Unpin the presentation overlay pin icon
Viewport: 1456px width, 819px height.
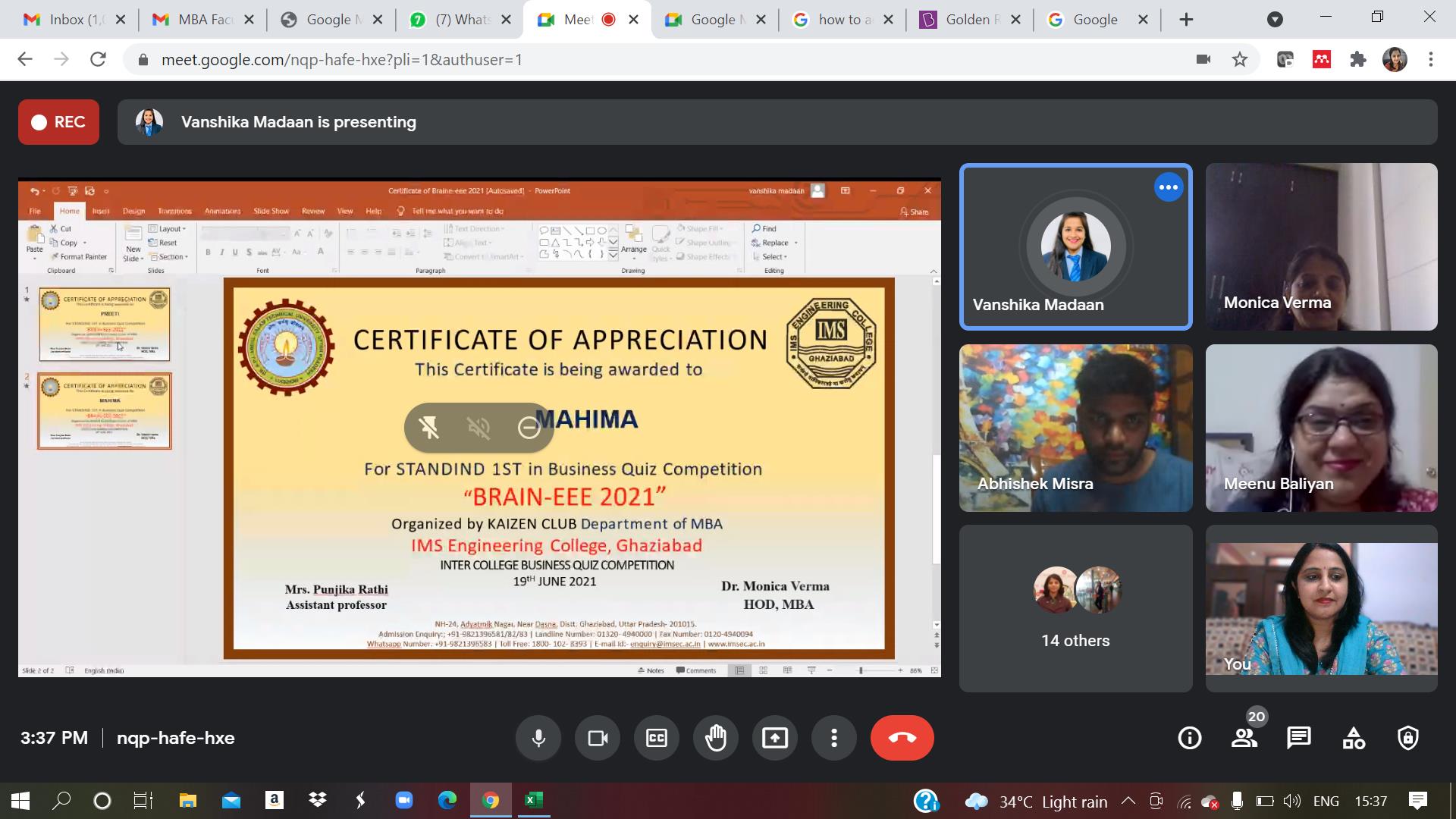pos(429,428)
